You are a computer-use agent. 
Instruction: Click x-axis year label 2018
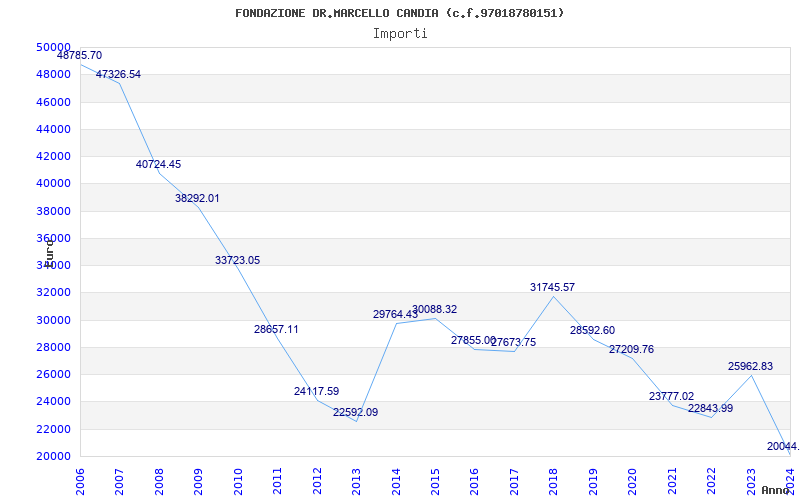(x=554, y=481)
